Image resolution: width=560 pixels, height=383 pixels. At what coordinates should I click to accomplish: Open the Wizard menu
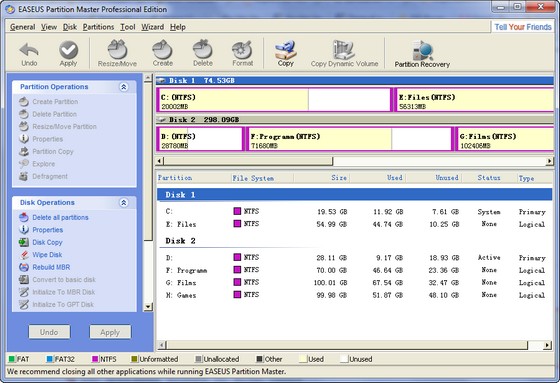click(x=152, y=27)
